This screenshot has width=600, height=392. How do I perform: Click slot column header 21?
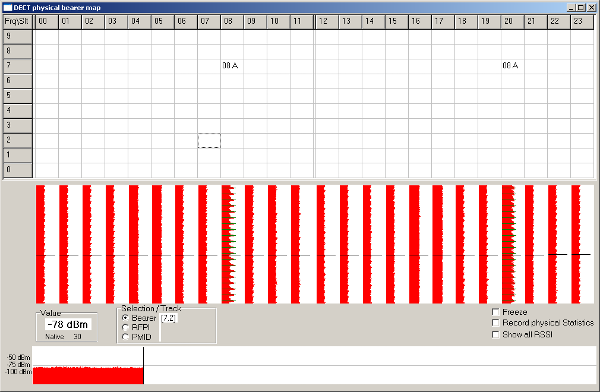pos(536,22)
